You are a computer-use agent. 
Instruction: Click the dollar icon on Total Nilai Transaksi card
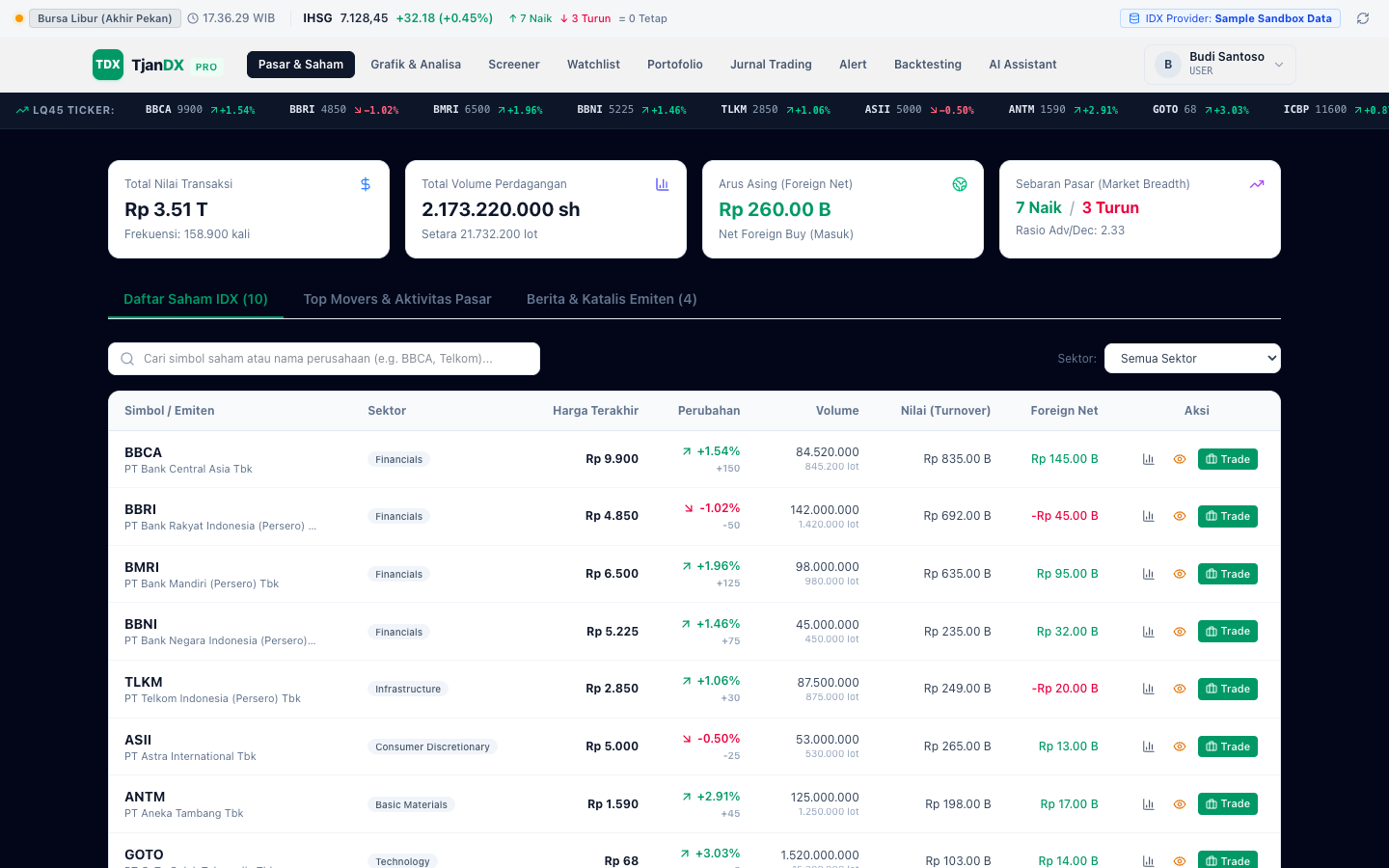point(366,184)
